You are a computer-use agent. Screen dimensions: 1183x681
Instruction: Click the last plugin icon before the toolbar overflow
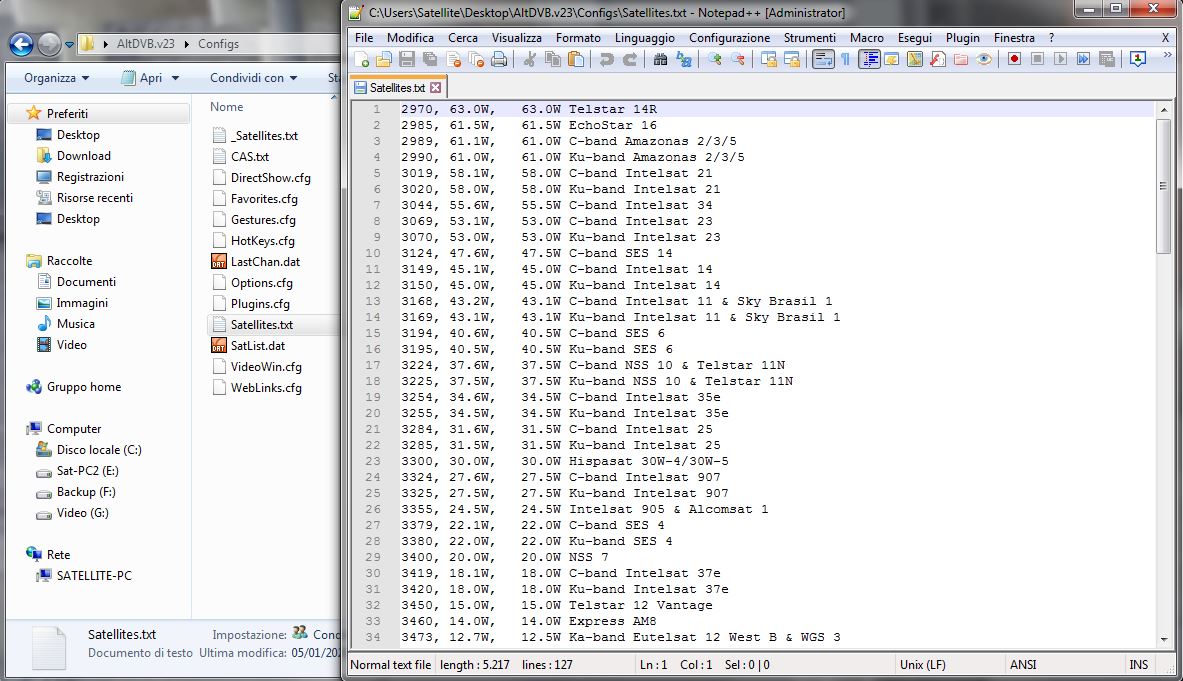click(x=1138, y=60)
